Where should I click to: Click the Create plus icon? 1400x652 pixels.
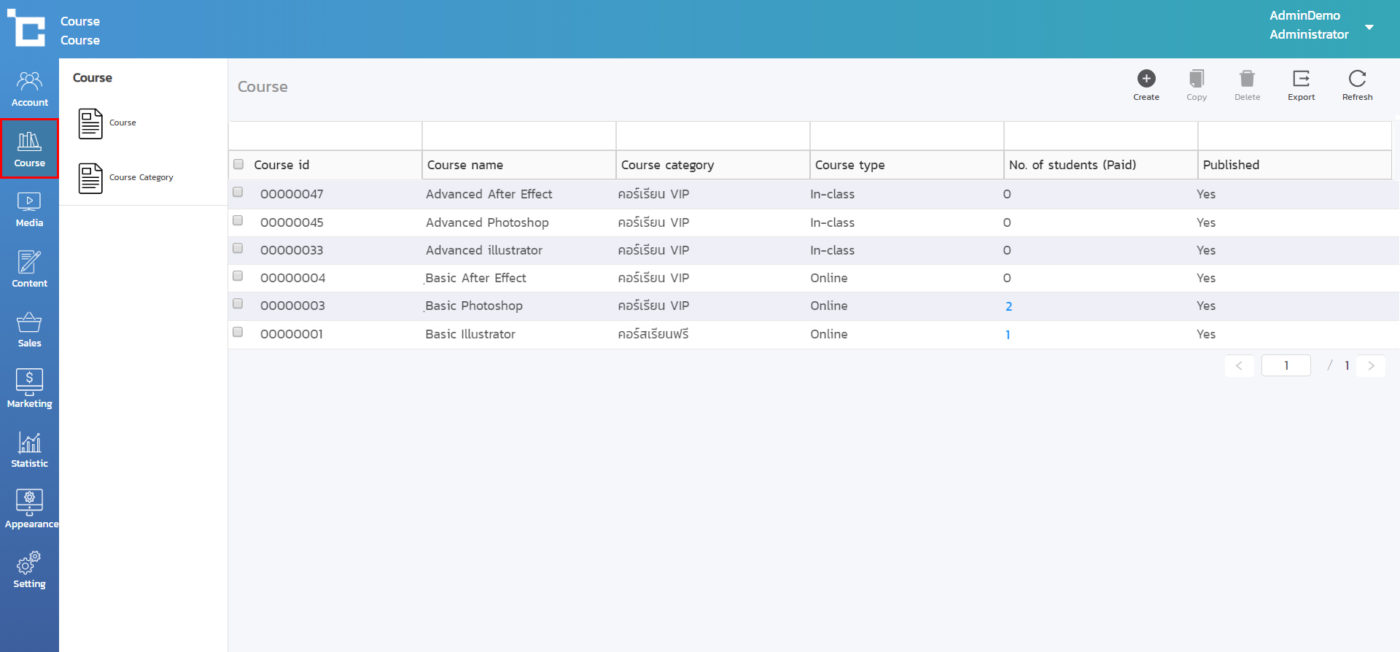(1146, 80)
